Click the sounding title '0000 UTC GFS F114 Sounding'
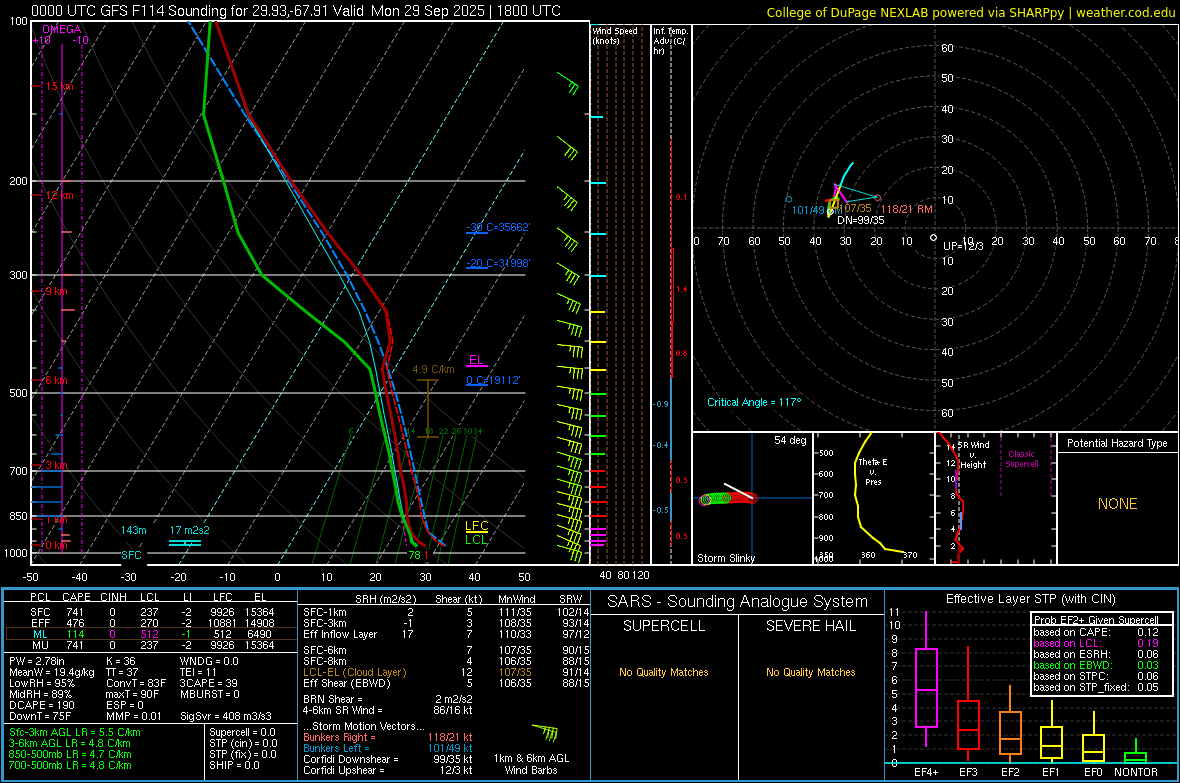Image resolution: width=1180 pixels, height=783 pixels. (129, 11)
